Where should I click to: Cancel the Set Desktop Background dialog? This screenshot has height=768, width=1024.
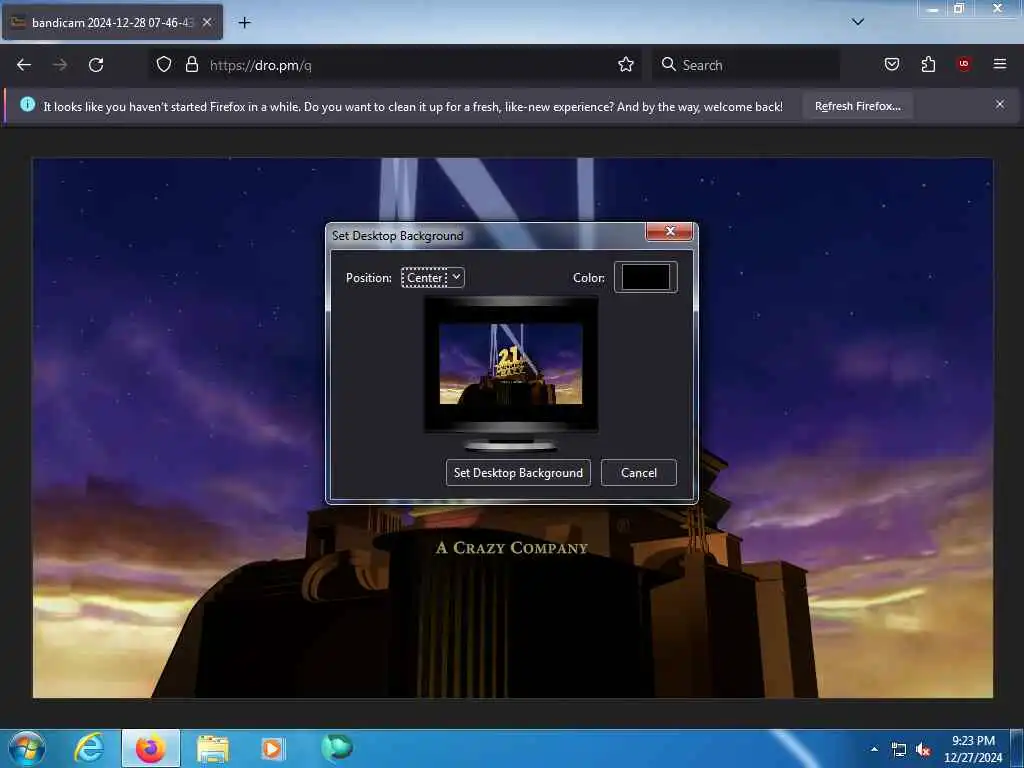[639, 472]
